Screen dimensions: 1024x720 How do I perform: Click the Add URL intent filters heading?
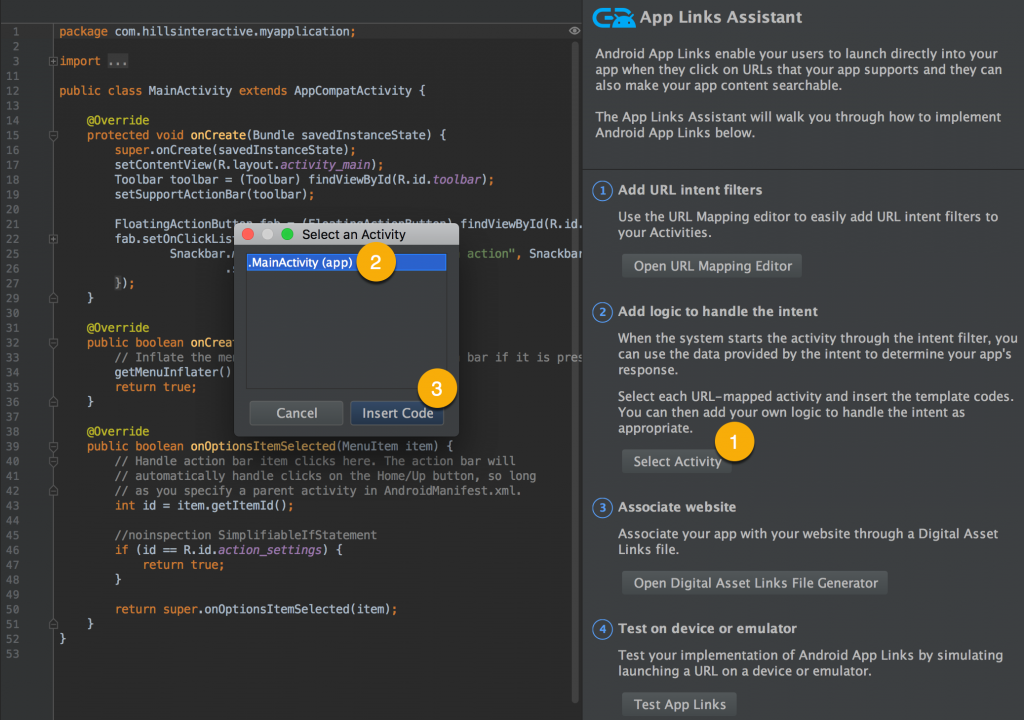tap(690, 190)
